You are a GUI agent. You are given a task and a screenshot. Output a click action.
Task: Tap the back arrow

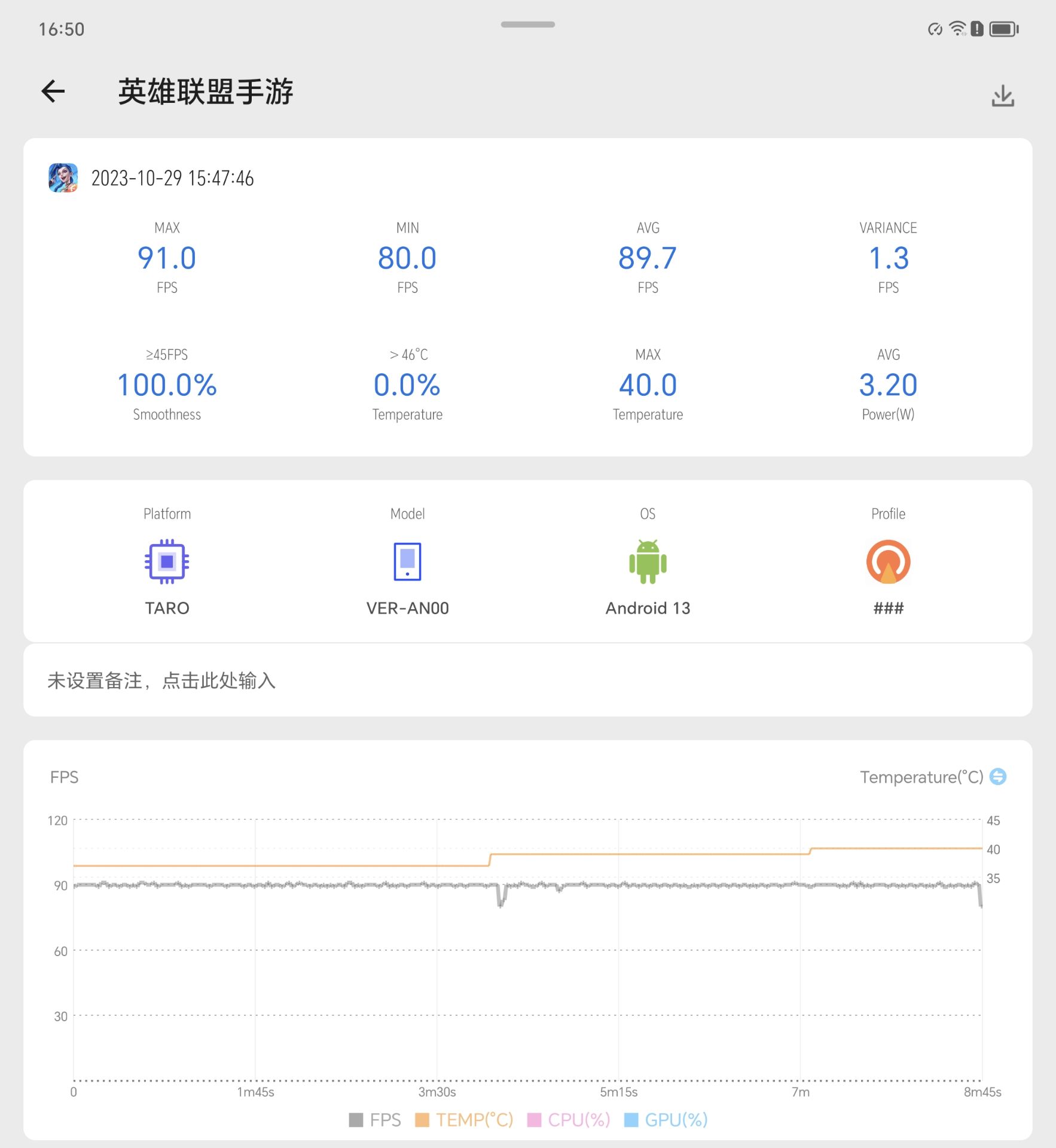(53, 91)
